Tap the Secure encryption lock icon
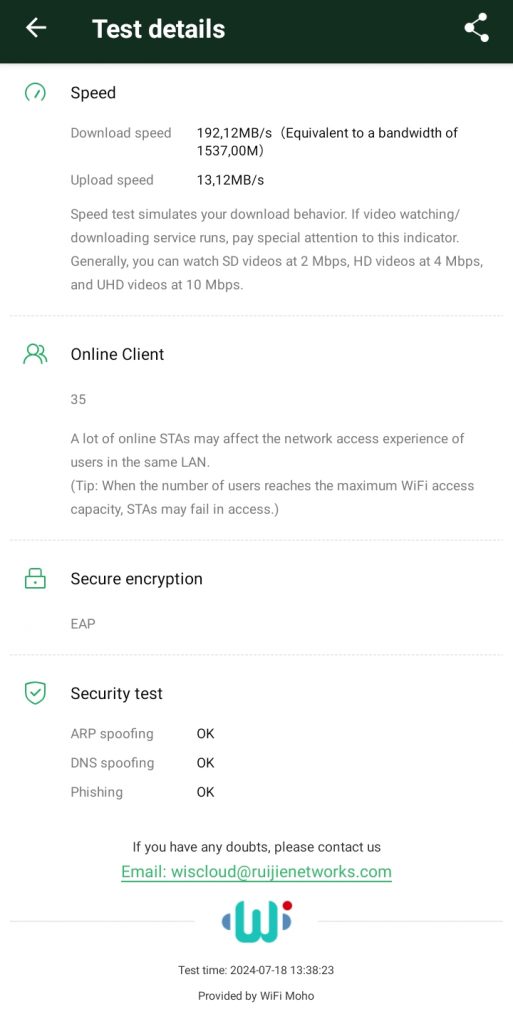The width and height of the screenshot is (513, 1024). pos(35,579)
